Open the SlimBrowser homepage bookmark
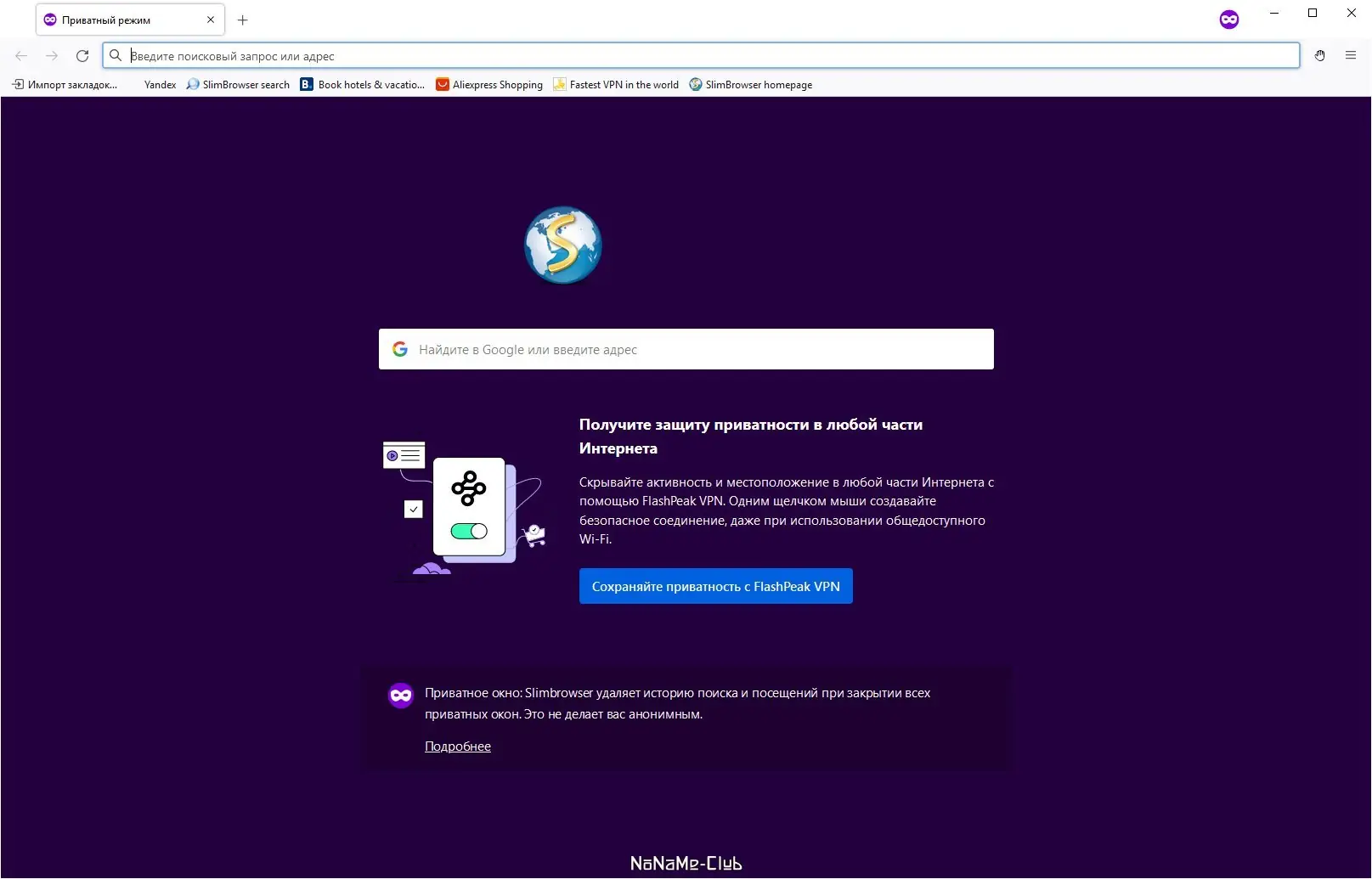Image resolution: width=1372 pixels, height=879 pixels. tap(751, 85)
